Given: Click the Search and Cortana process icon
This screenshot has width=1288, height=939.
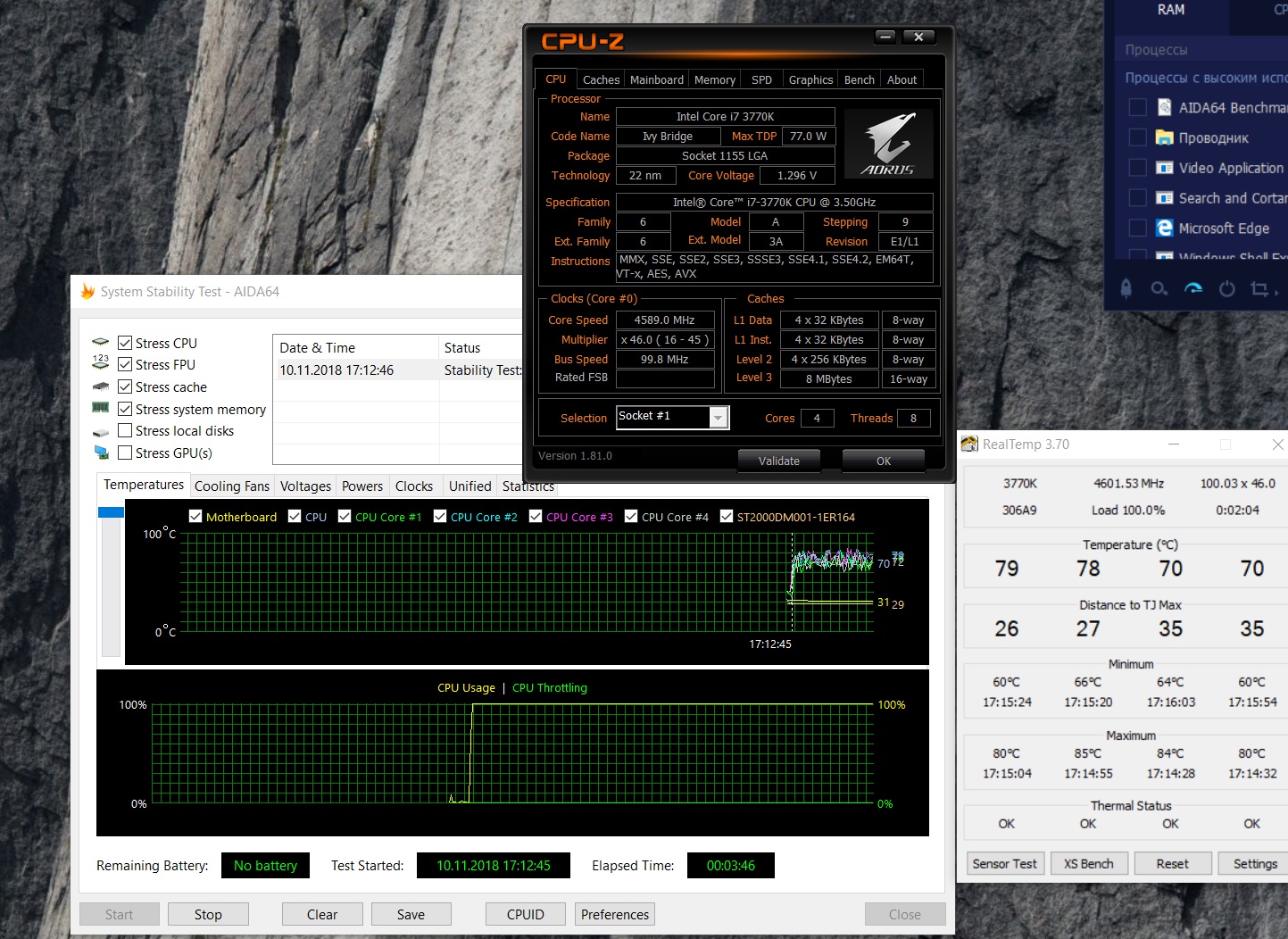Looking at the screenshot, I should [x=1165, y=198].
